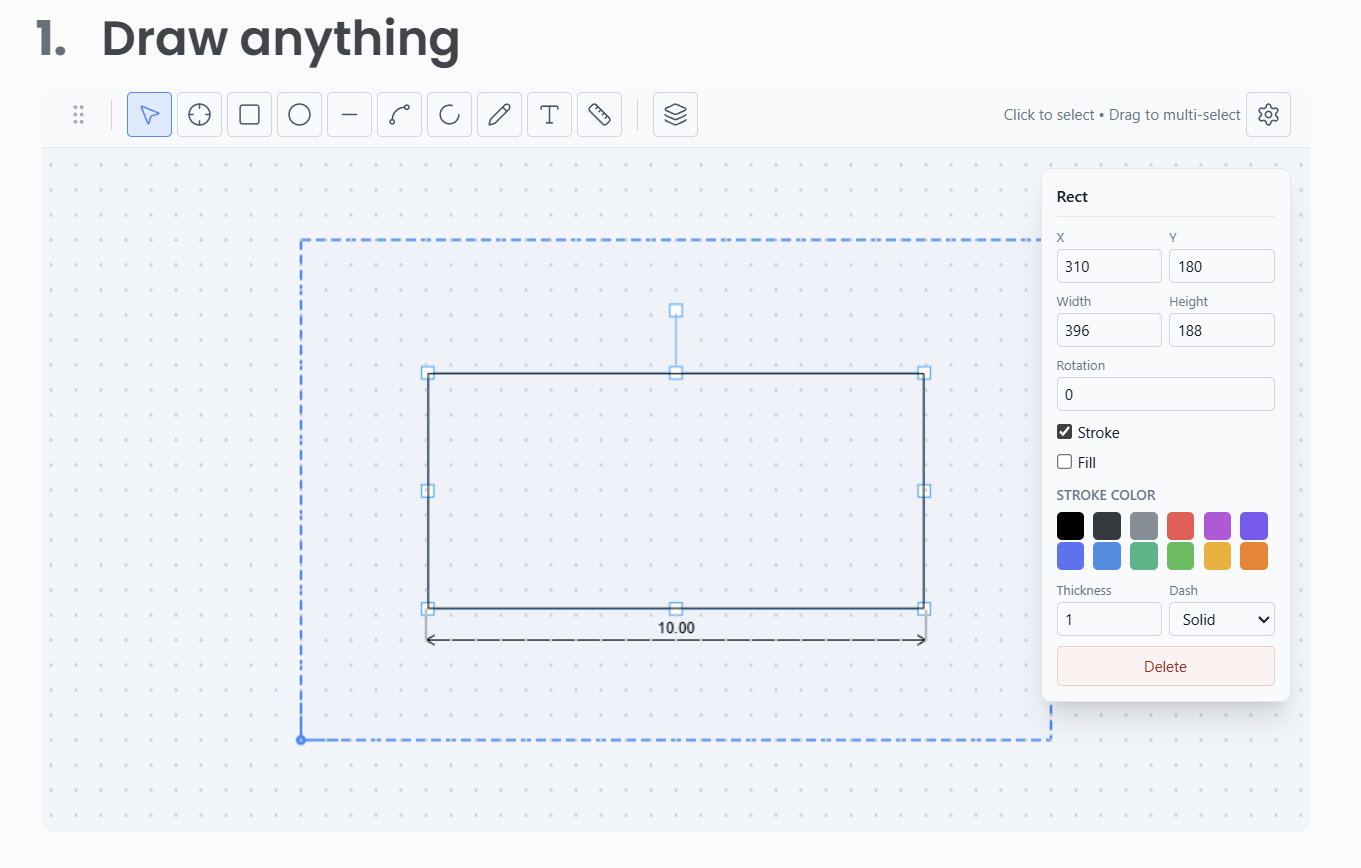Focus the Width input field
The width and height of the screenshot is (1361, 868).
click(x=1109, y=330)
